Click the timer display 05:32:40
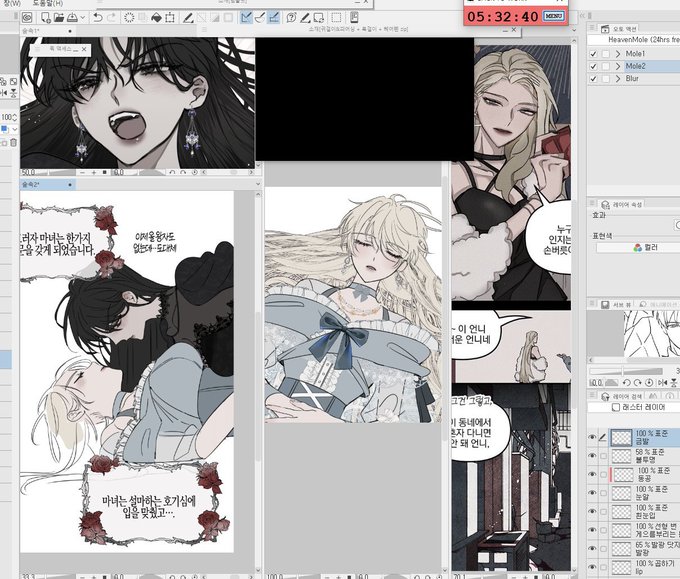680x579 pixels. click(503, 16)
